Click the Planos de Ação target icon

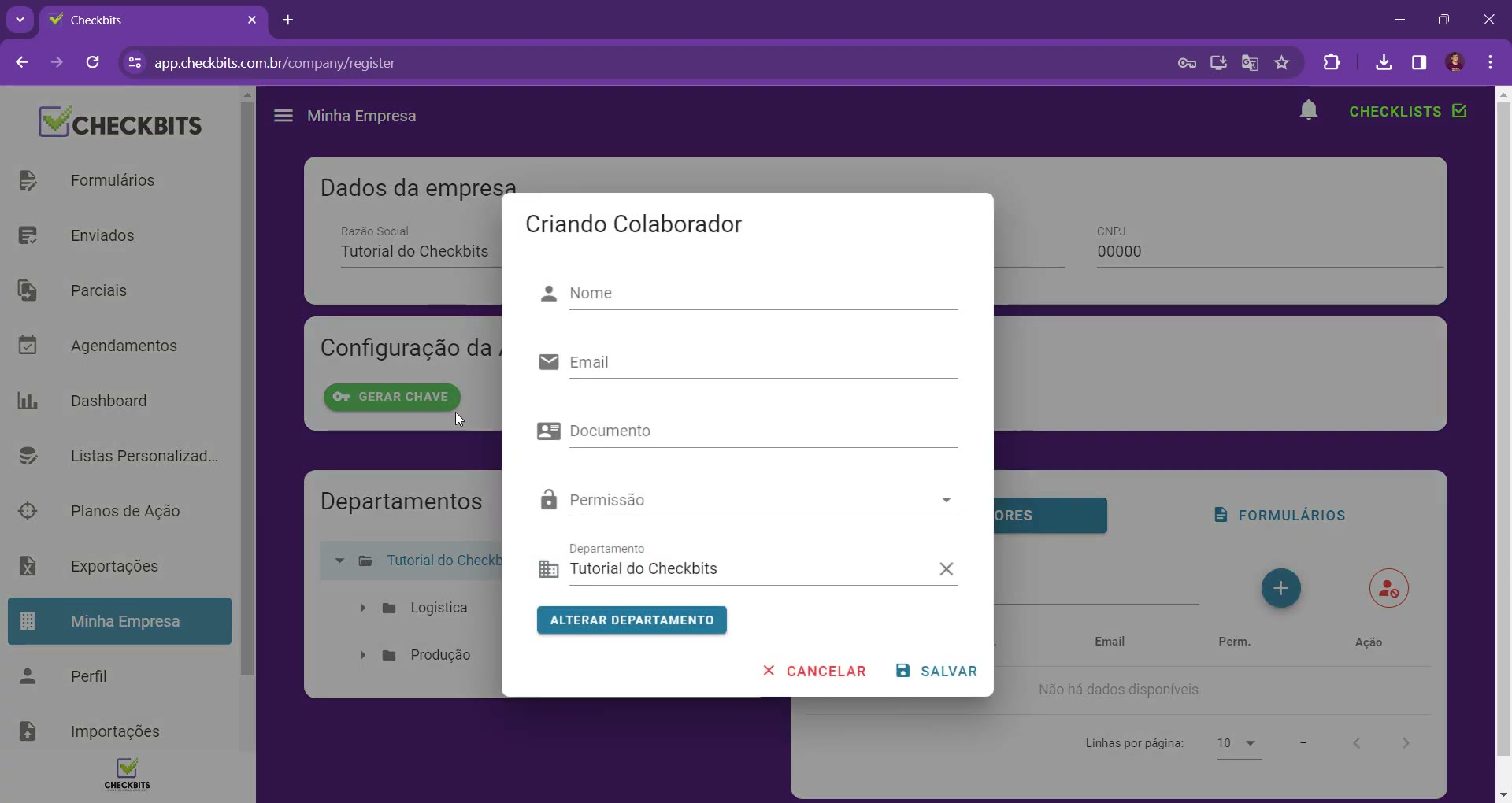pyautogui.click(x=28, y=511)
